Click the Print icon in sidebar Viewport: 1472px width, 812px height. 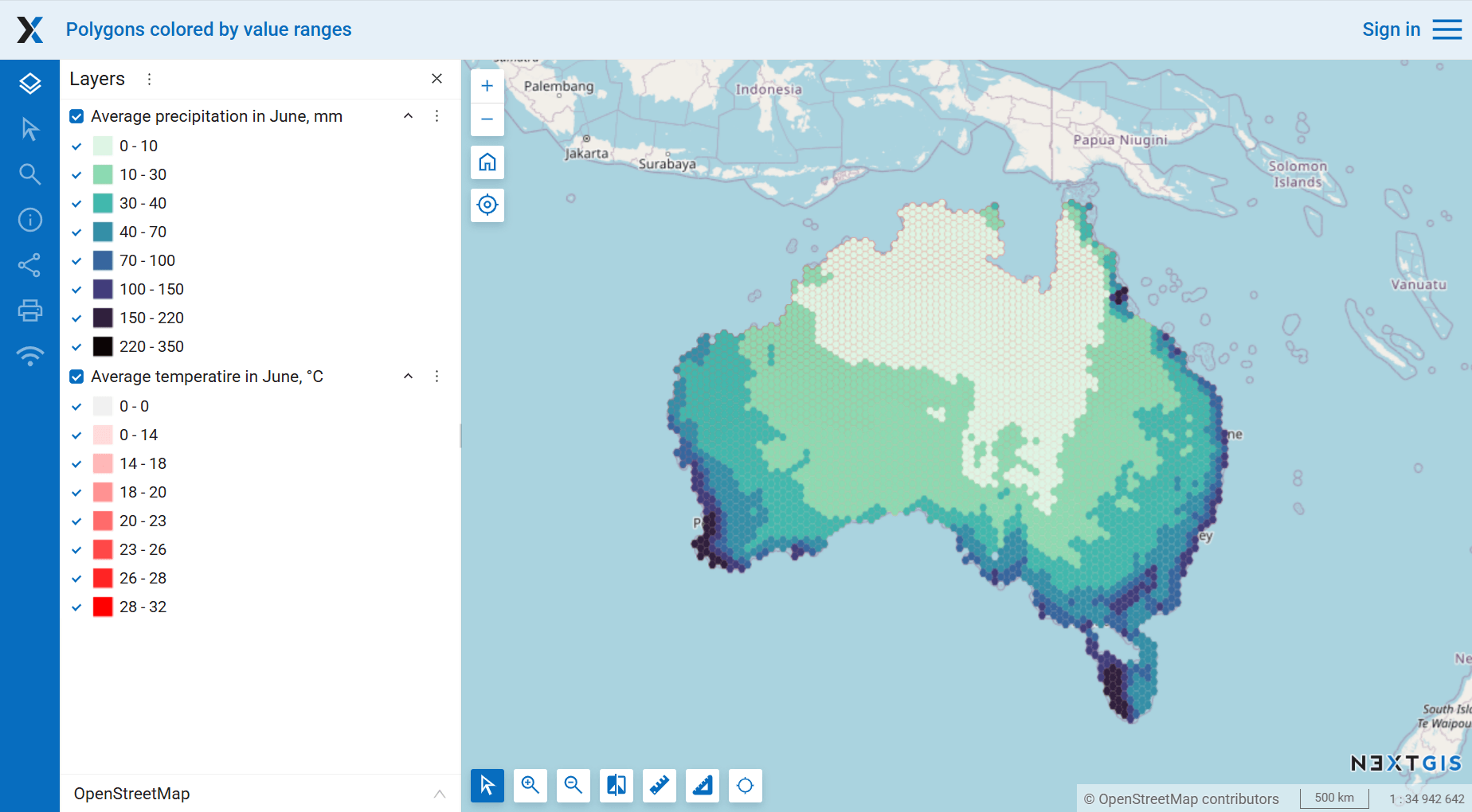29,310
